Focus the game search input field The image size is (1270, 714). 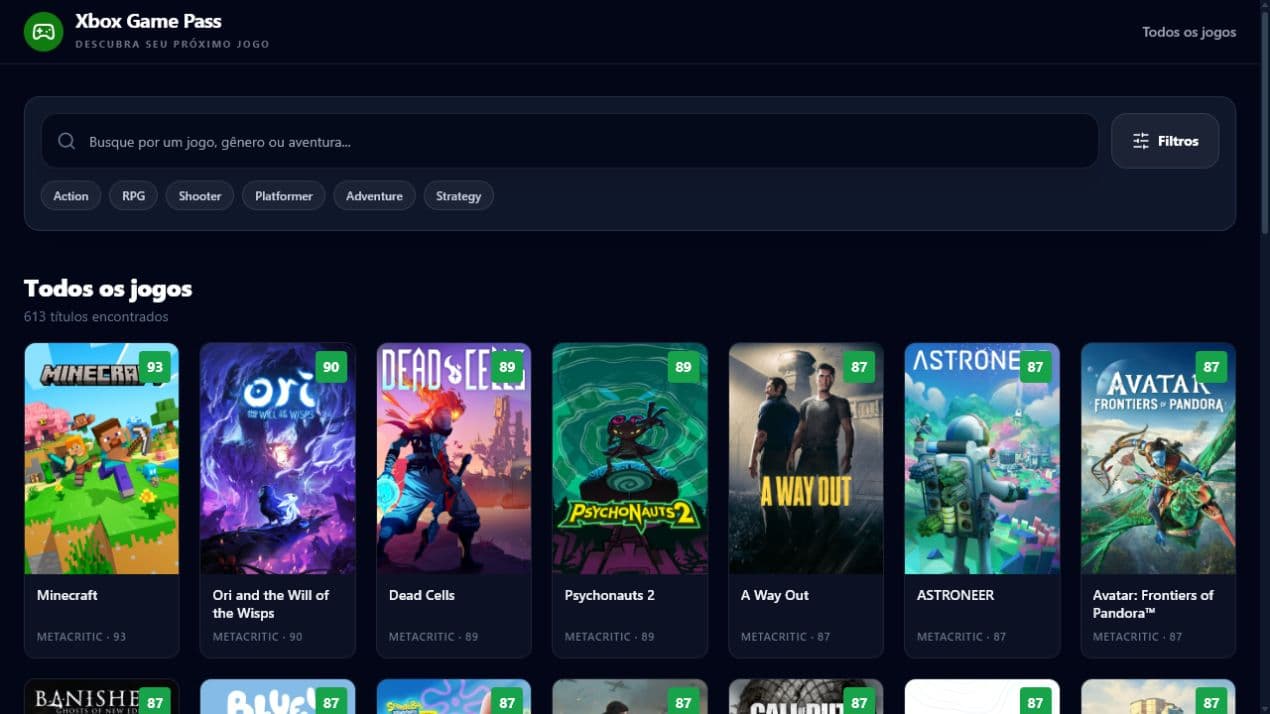point(570,141)
